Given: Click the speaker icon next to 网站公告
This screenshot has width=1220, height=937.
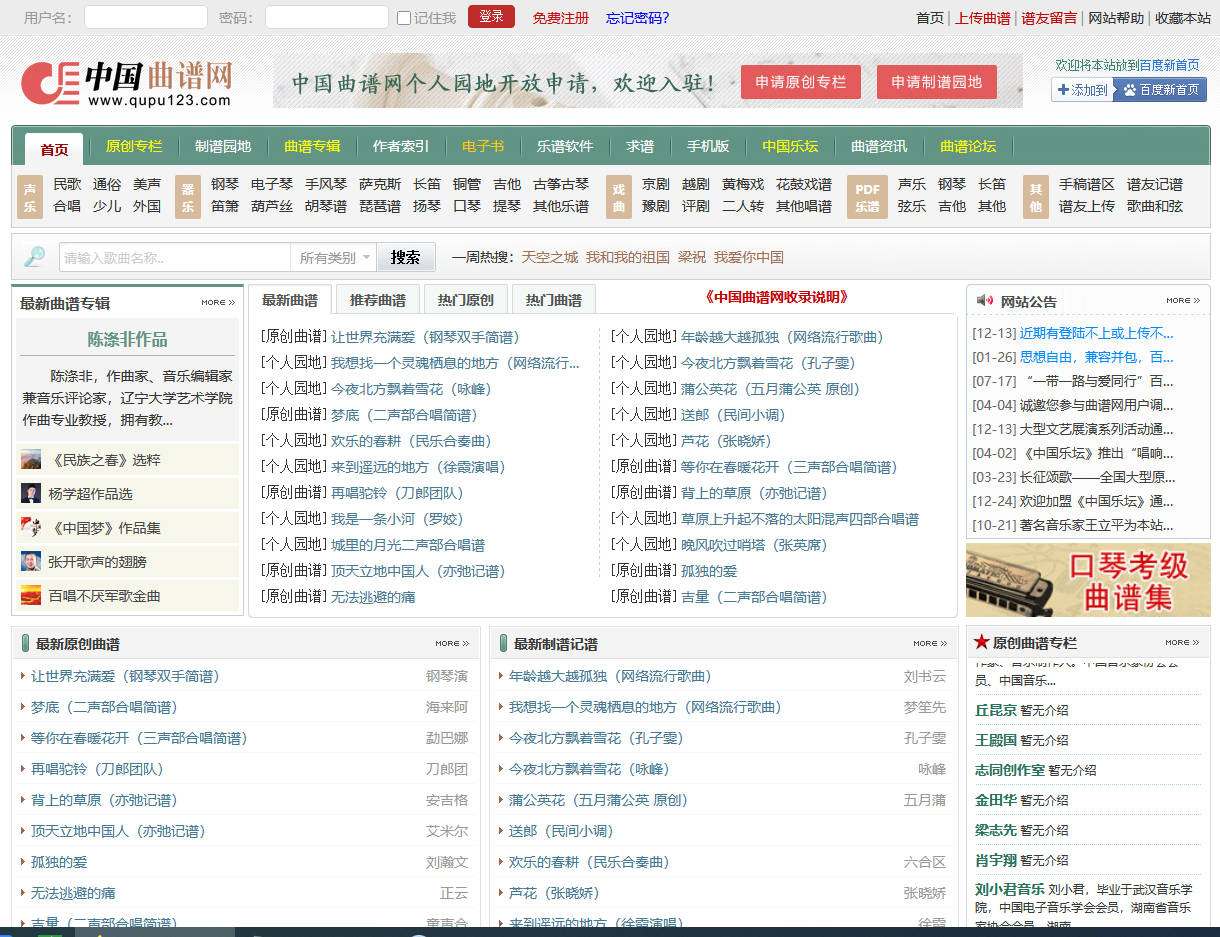Looking at the screenshot, I should [985, 301].
